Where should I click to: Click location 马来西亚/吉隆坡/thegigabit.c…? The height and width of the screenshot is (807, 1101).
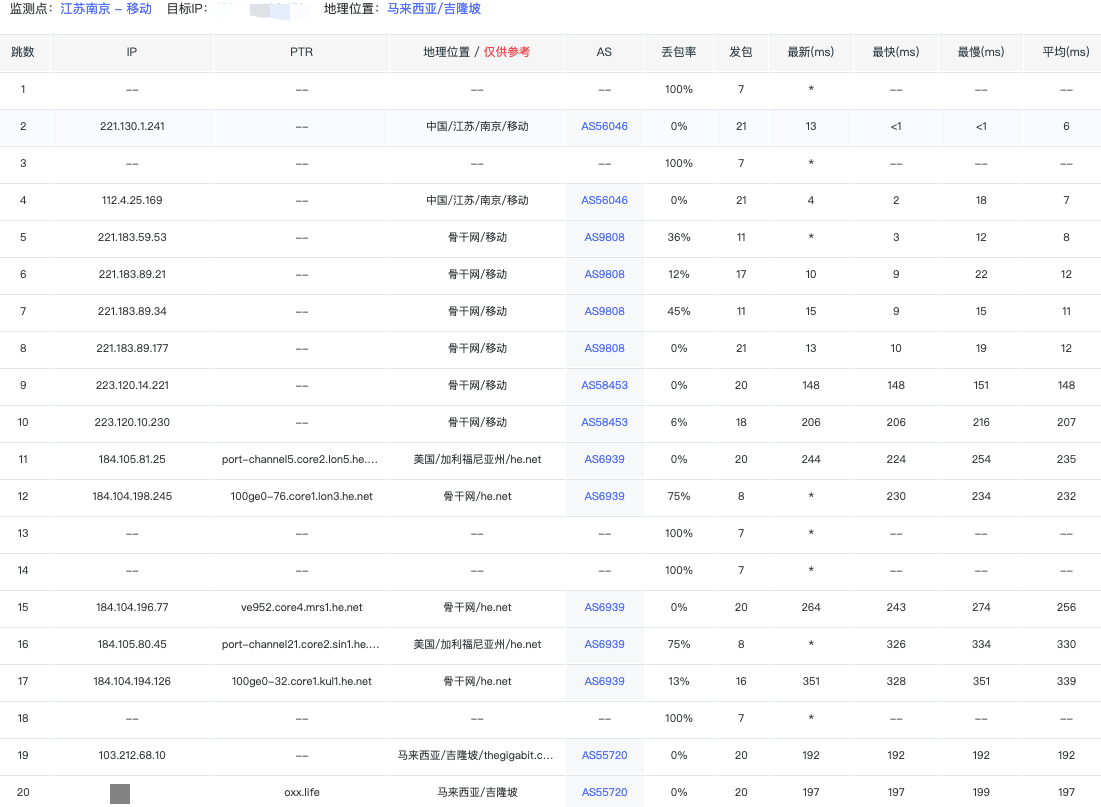point(475,755)
